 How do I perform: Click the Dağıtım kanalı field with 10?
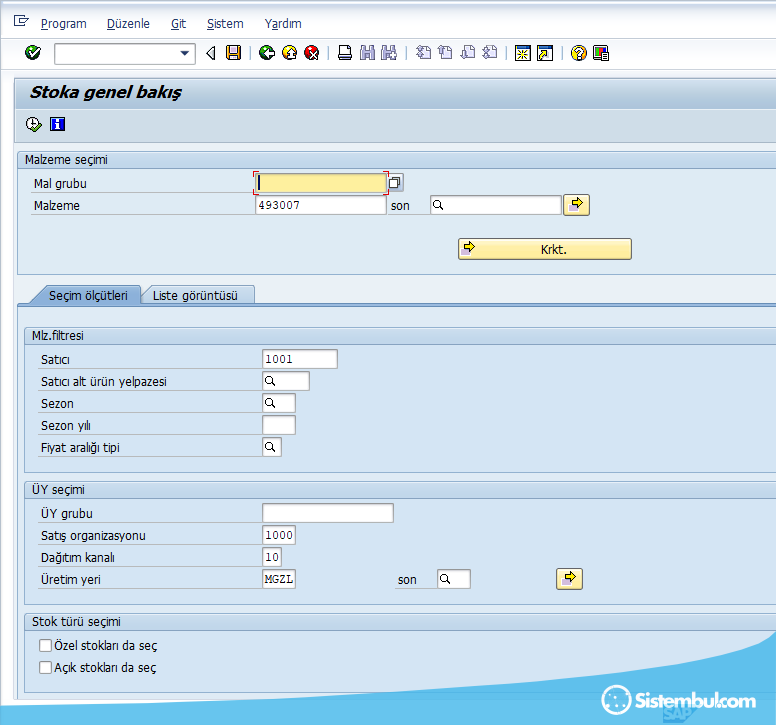(x=272, y=557)
